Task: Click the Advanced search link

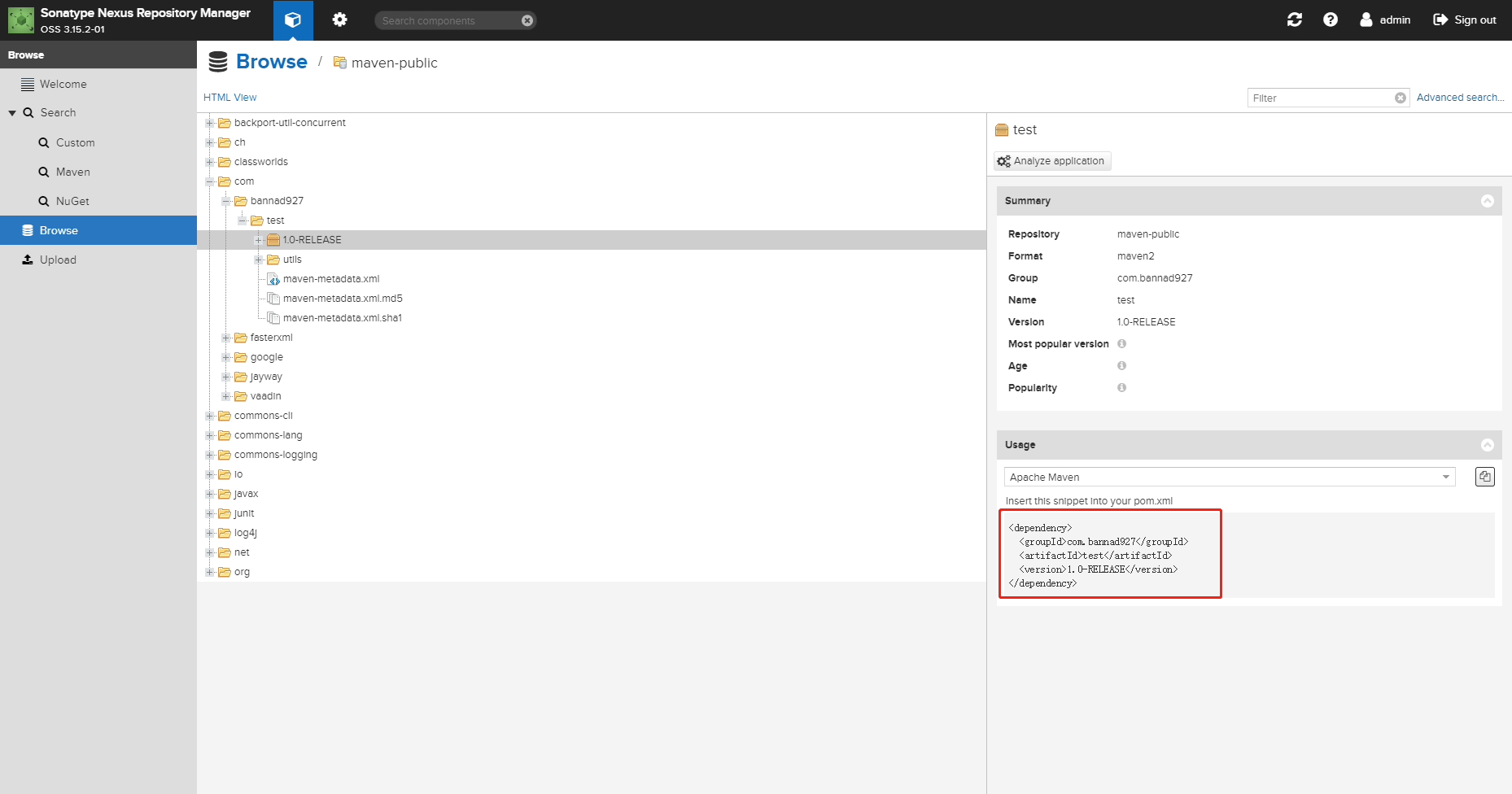Action: [x=1460, y=97]
